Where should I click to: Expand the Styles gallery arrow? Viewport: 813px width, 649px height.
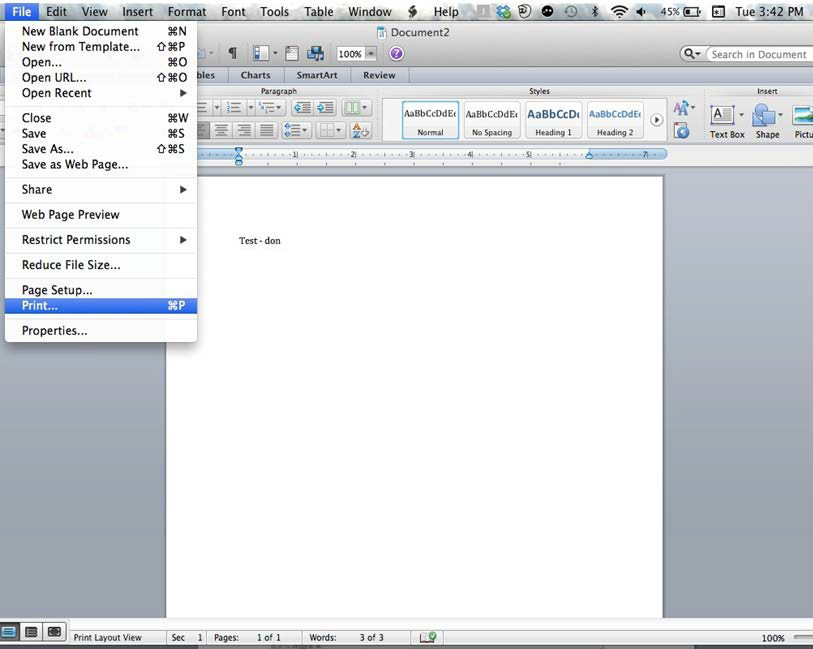(x=656, y=120)
